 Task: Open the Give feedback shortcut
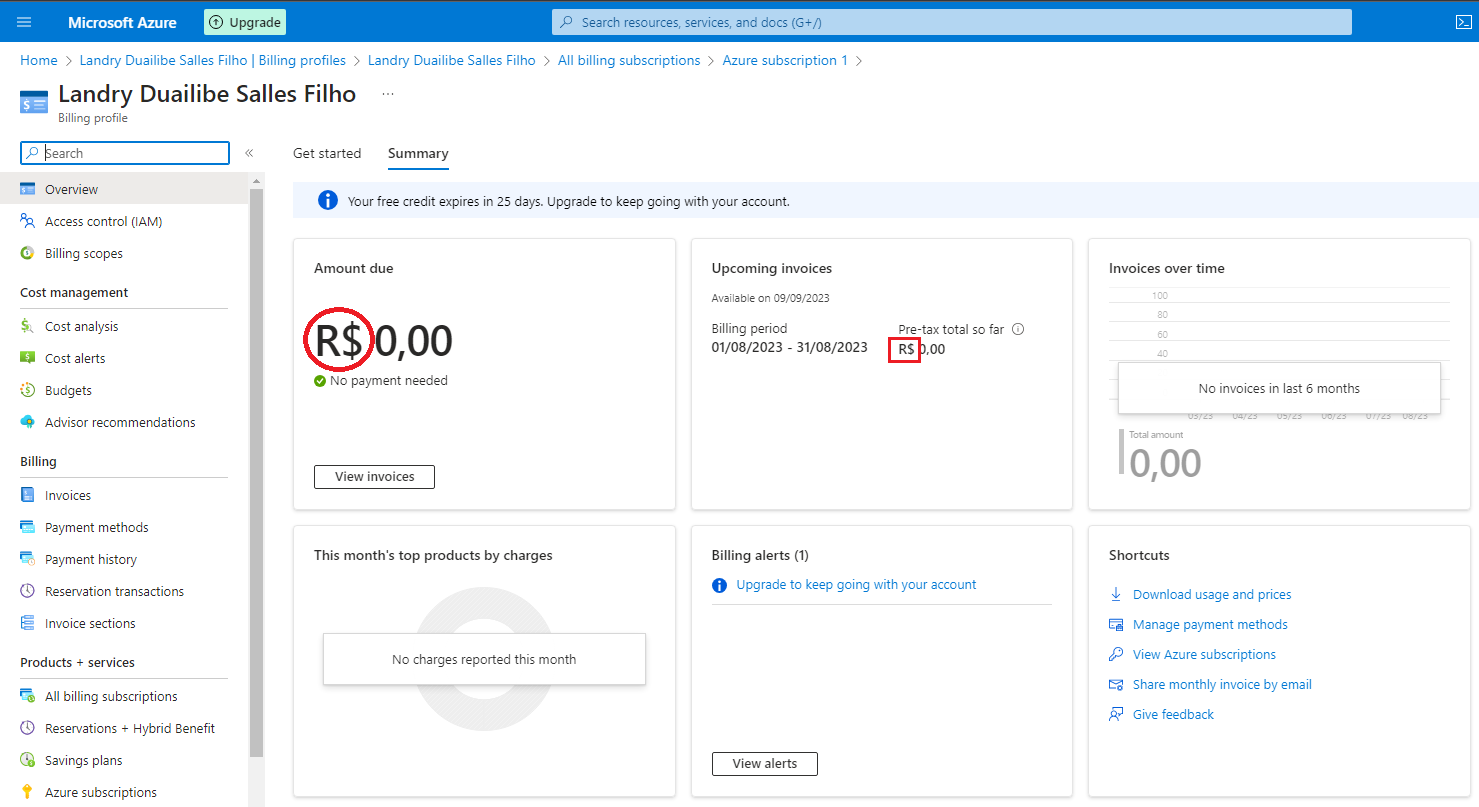pos(1173,714)
